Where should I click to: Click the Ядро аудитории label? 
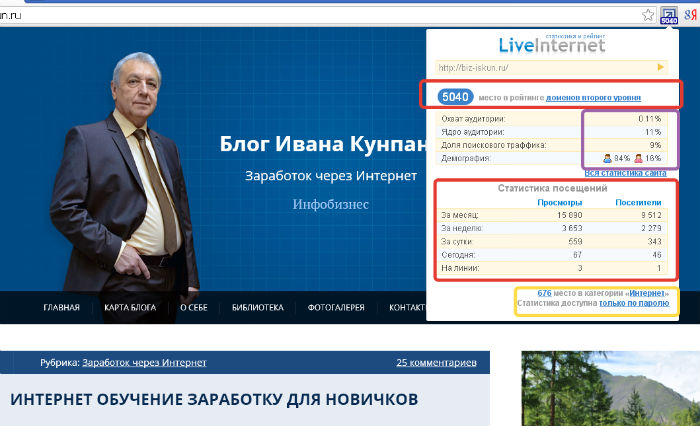[472, 132]
